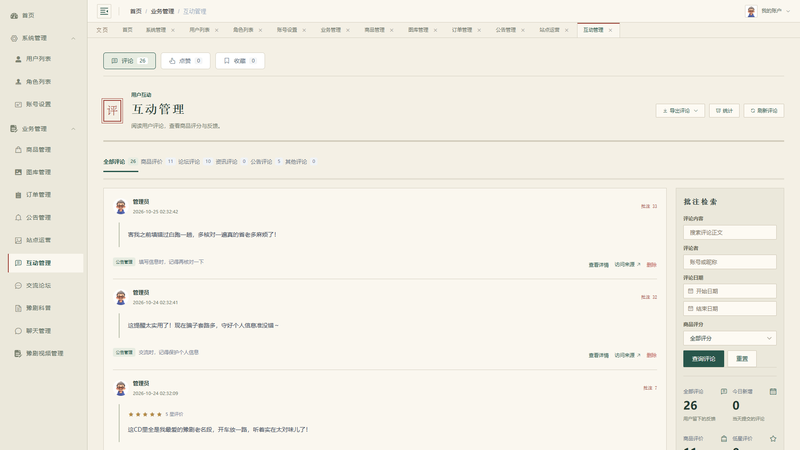Image resolution: width=800 pixels, height=450 pixels.
Task: Close the 账号设置 page tab
Action: [304, 30]
